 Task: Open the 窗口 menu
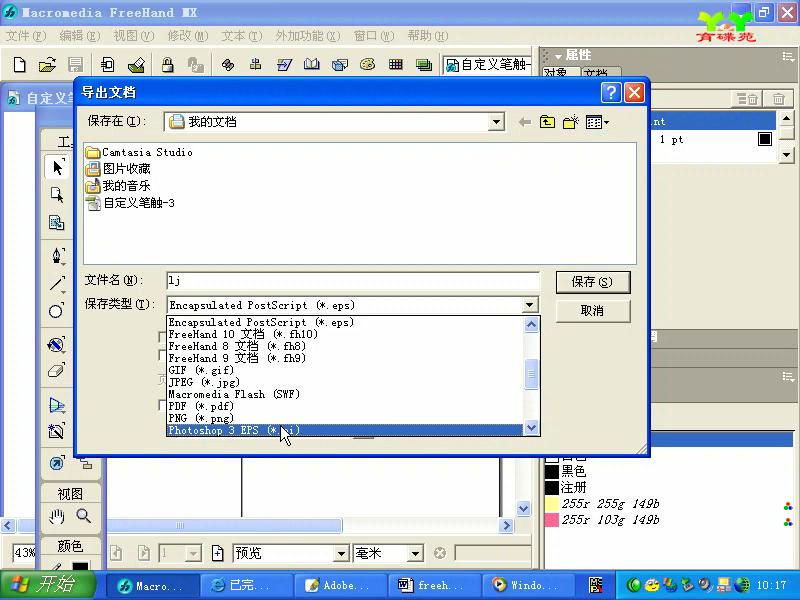374,36
